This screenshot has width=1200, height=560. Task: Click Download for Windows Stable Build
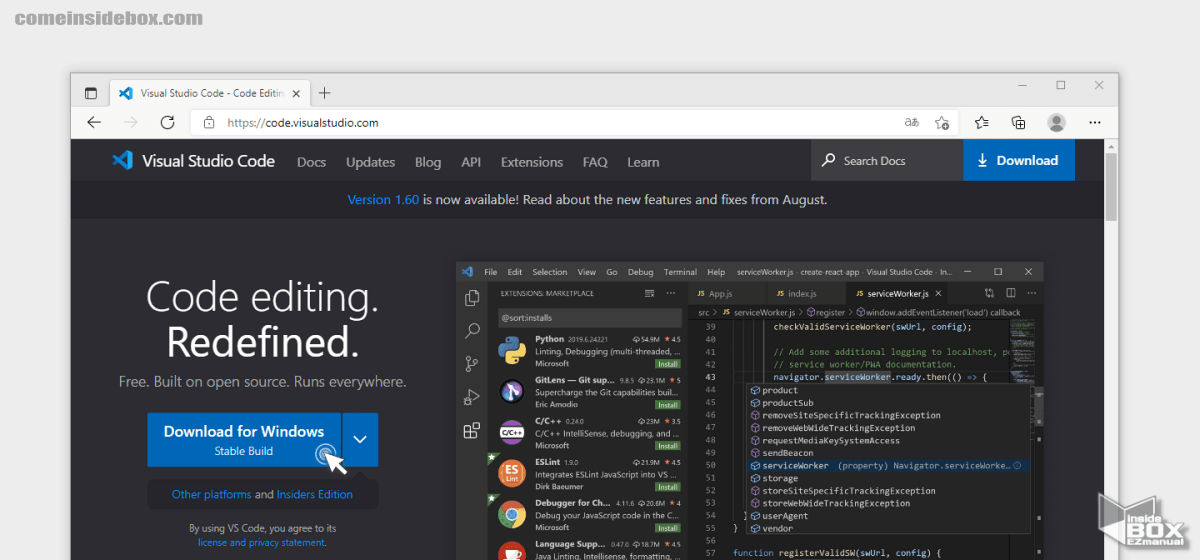[244, 439]
